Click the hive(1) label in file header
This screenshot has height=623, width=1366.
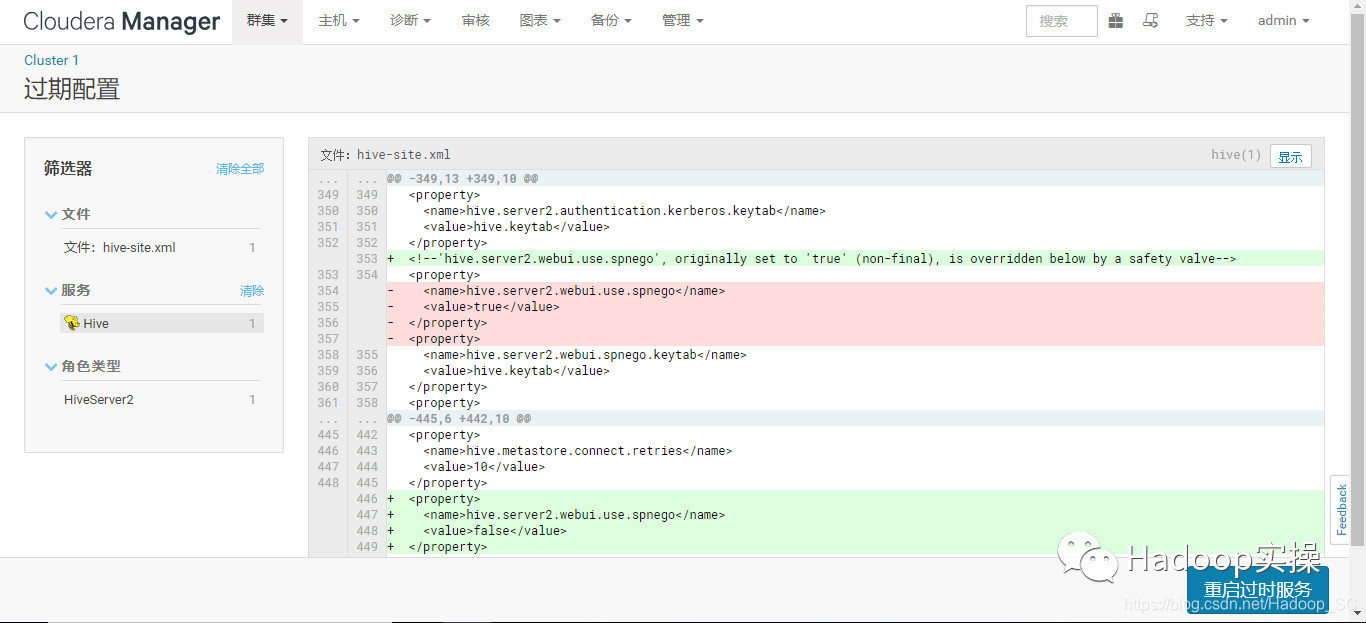pos(1236,155)
